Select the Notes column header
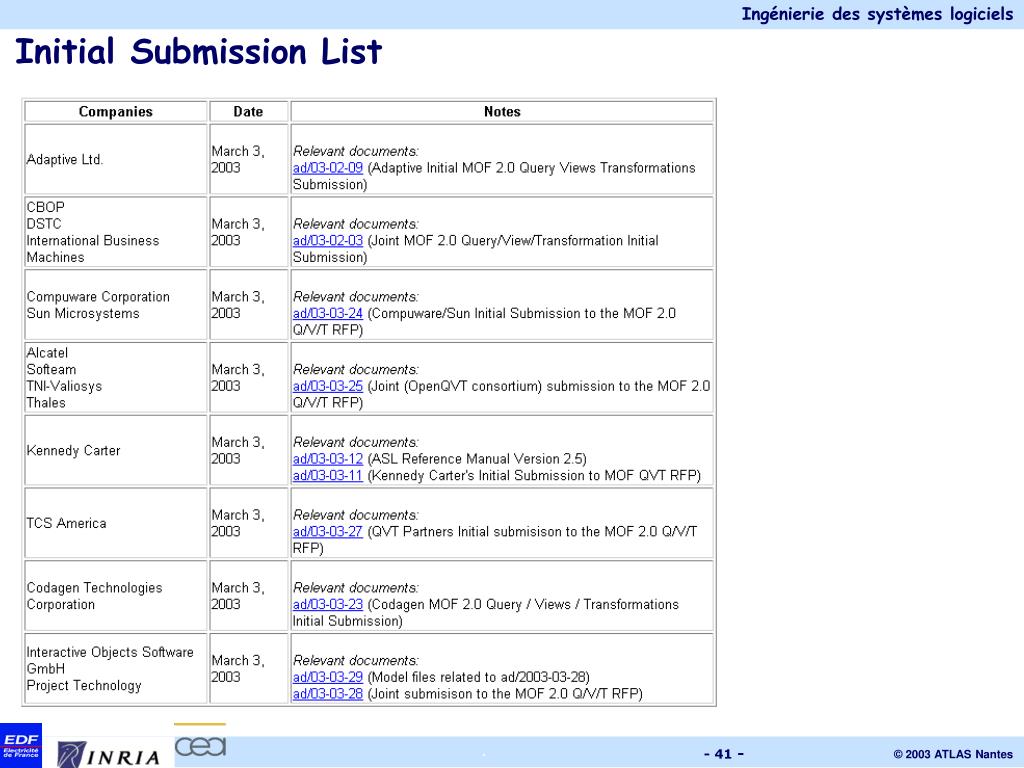The height and width of the screenshot is (768, 1024). pyautogui.click(x=502, y=112)
